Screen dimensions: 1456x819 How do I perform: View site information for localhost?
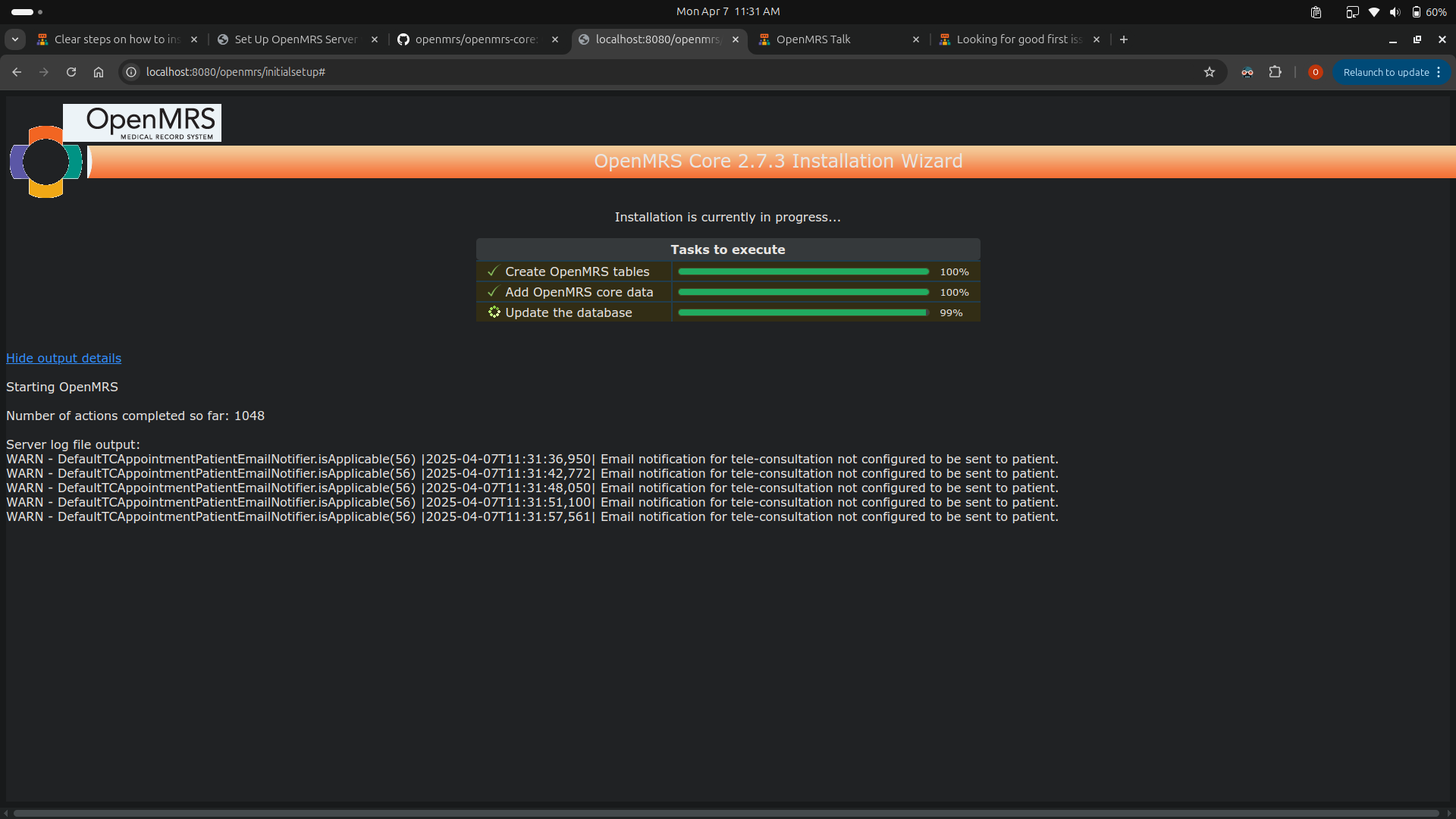[x=131, y=72]
